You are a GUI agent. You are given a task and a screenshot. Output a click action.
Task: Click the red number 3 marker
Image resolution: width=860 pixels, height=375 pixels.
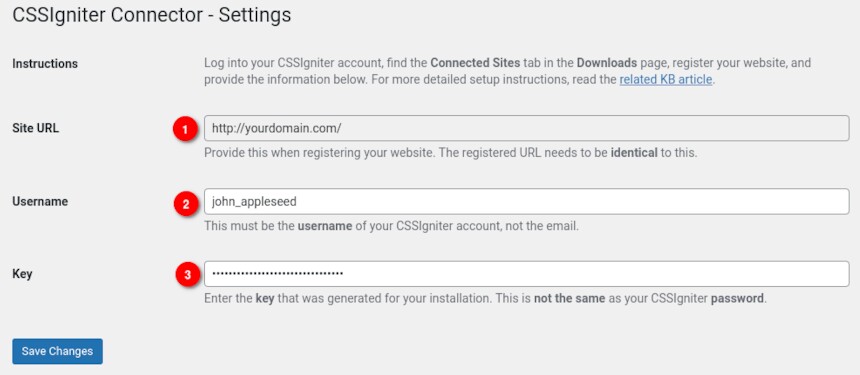[x=188, y=275]
